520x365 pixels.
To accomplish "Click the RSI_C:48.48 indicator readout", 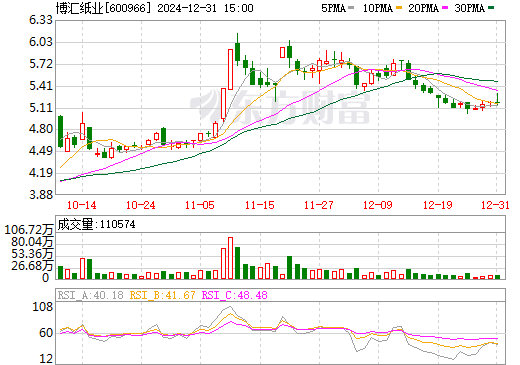I will click(235, 295).
